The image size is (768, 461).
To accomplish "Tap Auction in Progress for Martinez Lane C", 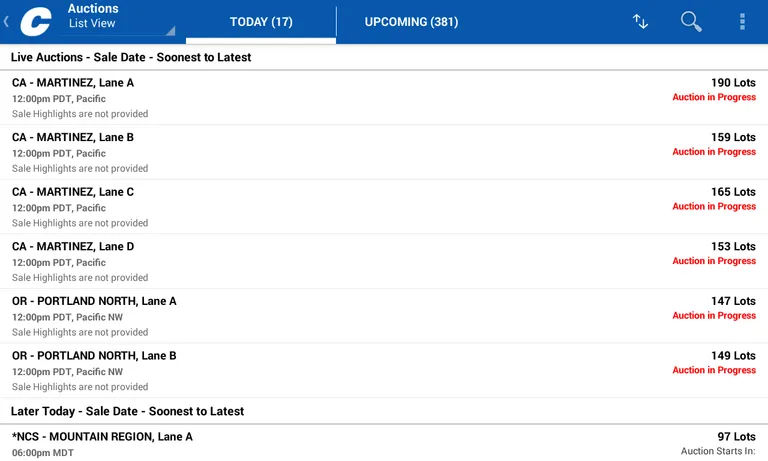I will [714, 206].
